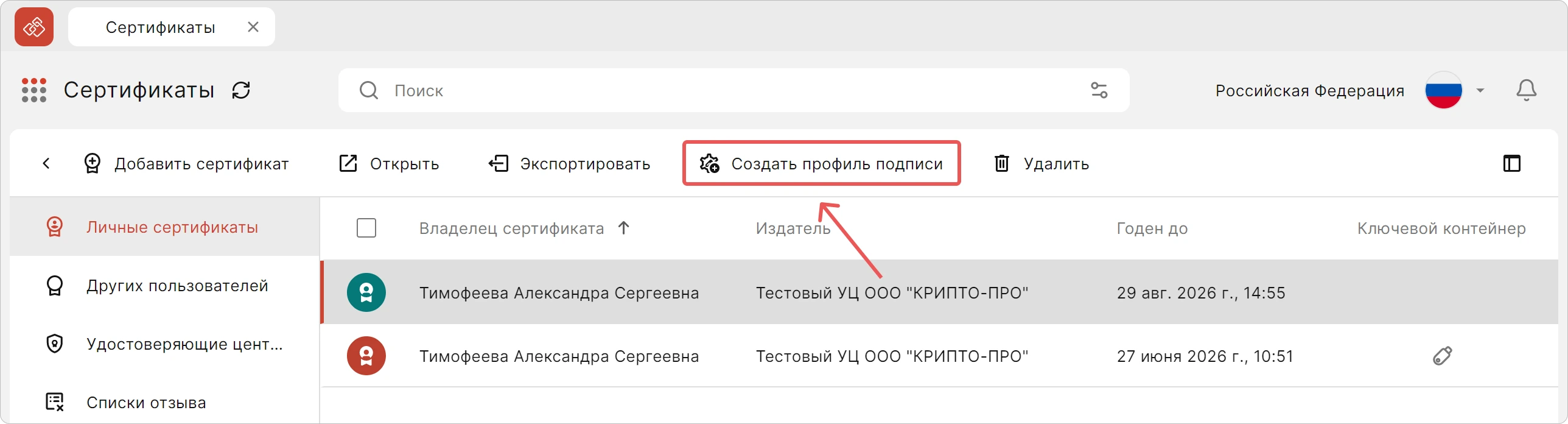Click Экспортировать toolbar button
The image size is (1568, 424).
(570, 163)
